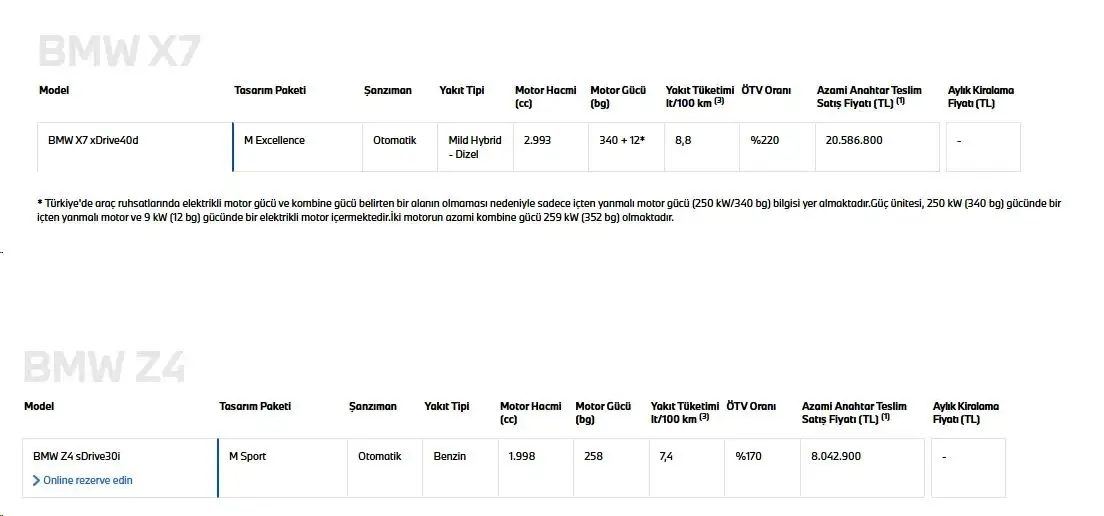Click the 340 + 12* engine power value
The width and height of the screenshot is (1104, 516).
622,140
